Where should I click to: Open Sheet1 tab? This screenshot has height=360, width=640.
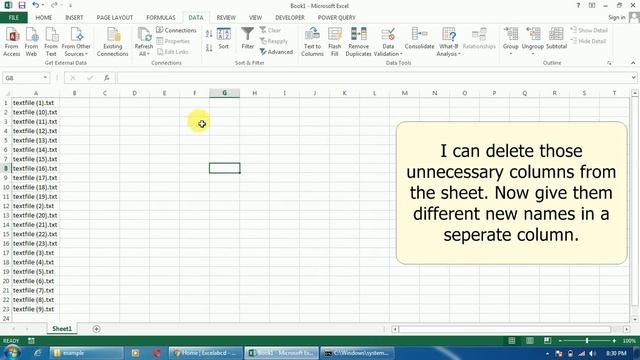tap(62, 329)
